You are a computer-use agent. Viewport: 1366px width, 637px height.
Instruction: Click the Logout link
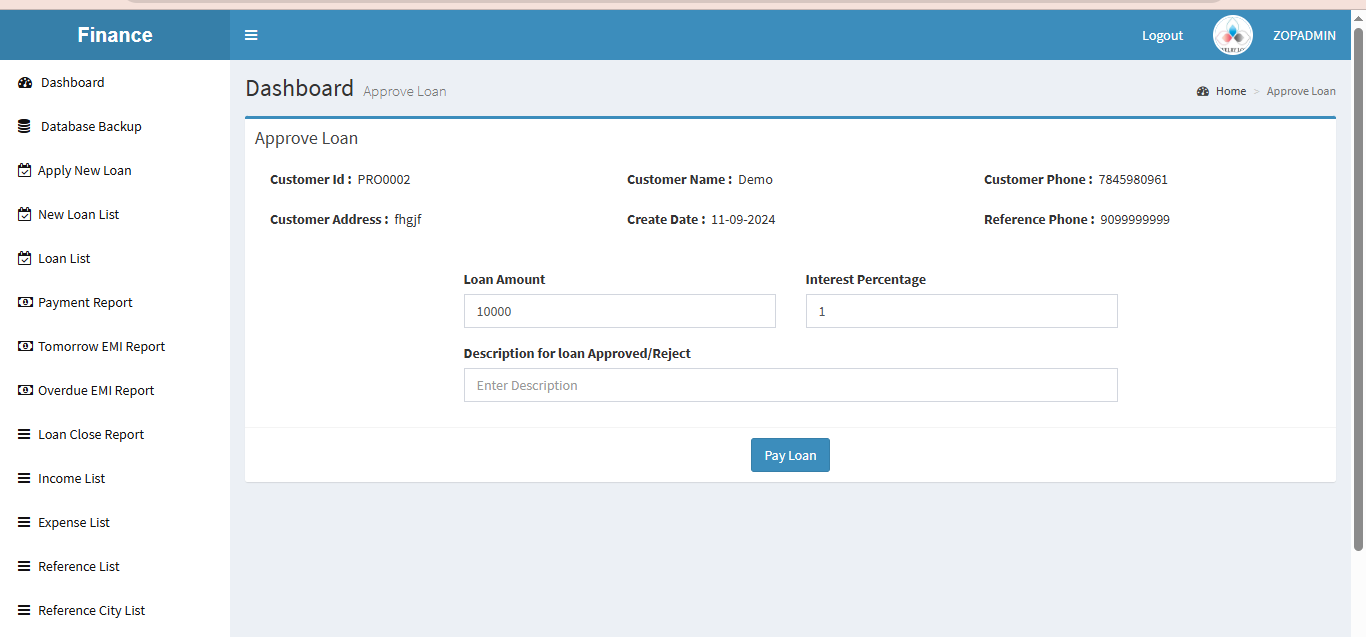[x=1162, y=35]
